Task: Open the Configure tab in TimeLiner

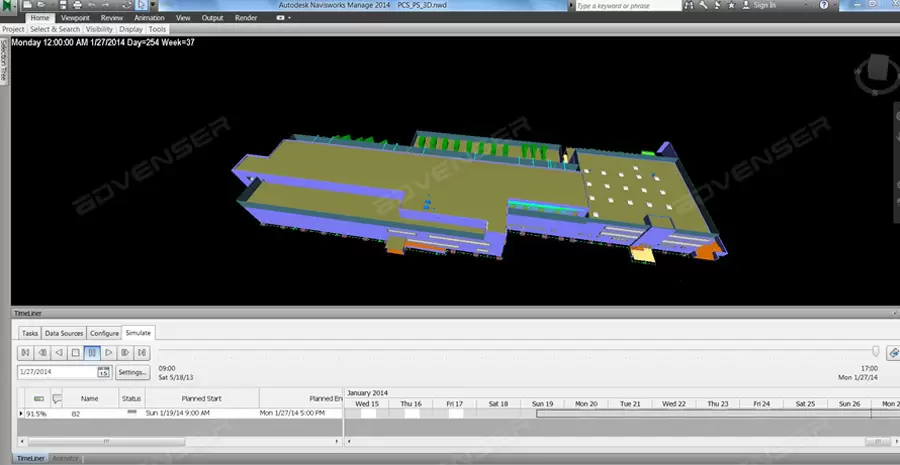Action: click(104, 333)
